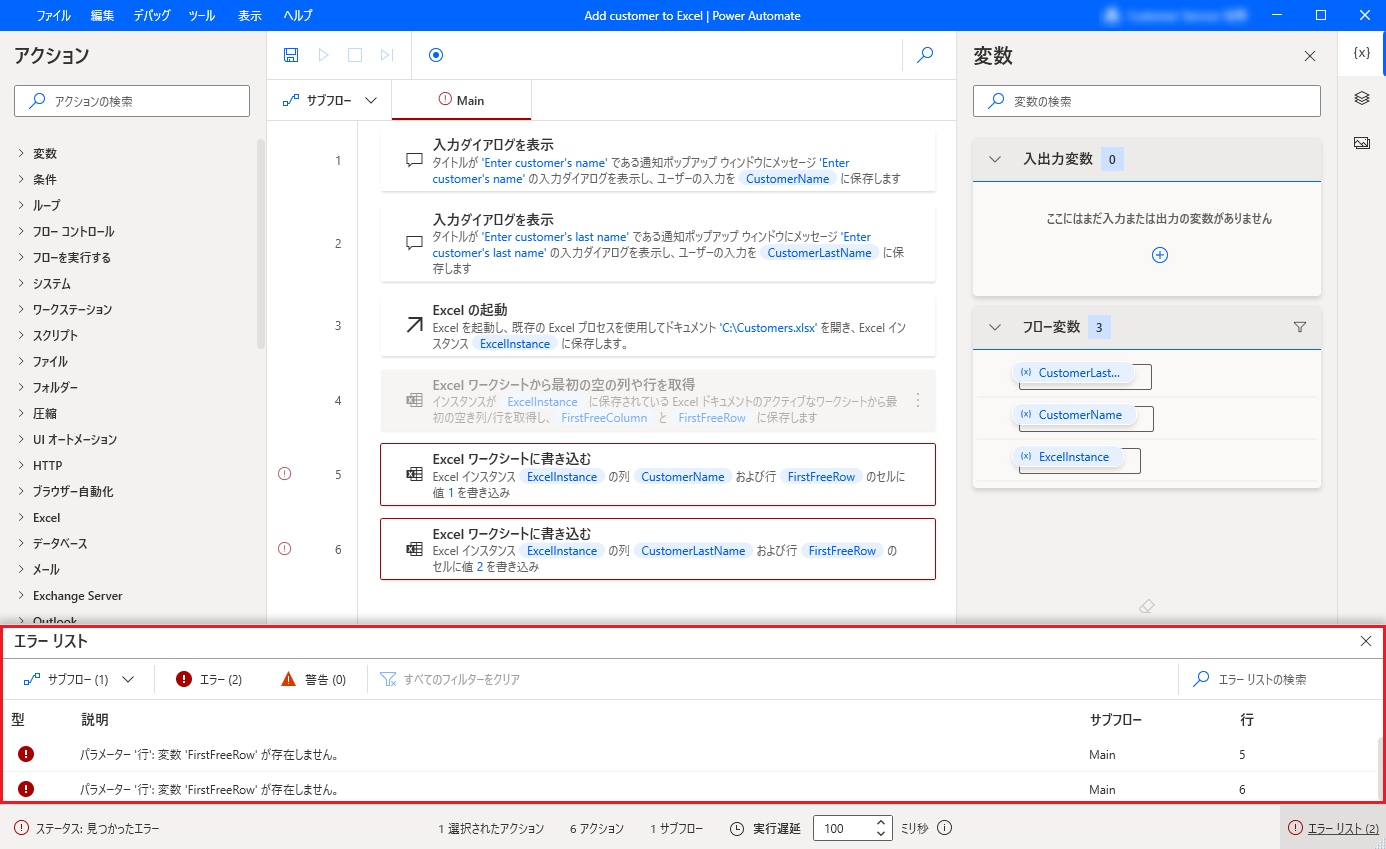Open the サブフロー dropdown above the flow
This screenshot has width=1386, height=849.
point(329,100)
